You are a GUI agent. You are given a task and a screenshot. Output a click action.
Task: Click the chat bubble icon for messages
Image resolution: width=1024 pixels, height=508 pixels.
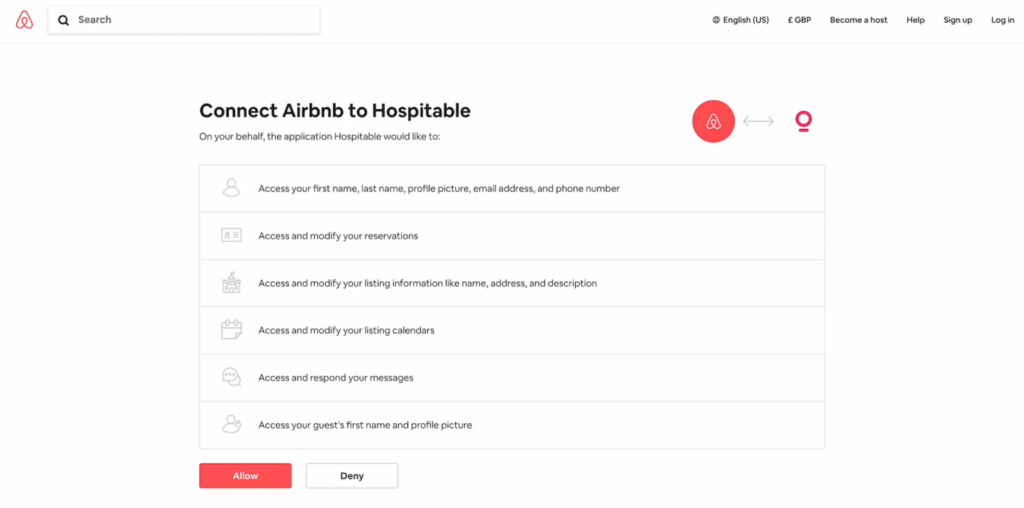tap(231, 377)
